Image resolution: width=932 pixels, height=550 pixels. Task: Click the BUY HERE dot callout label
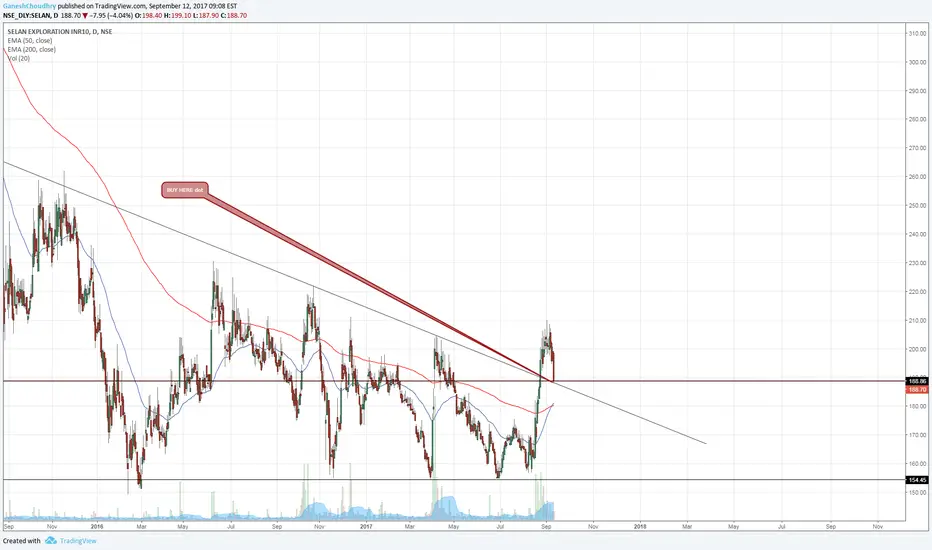pyautogui.click(x=185, y=190)
